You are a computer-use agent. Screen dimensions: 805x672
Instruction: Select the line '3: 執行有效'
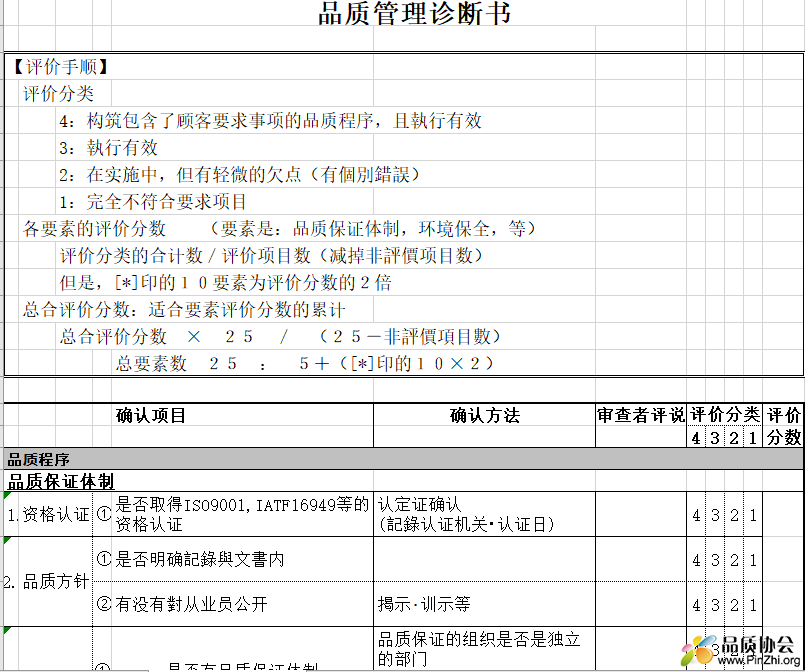point(108,148)
